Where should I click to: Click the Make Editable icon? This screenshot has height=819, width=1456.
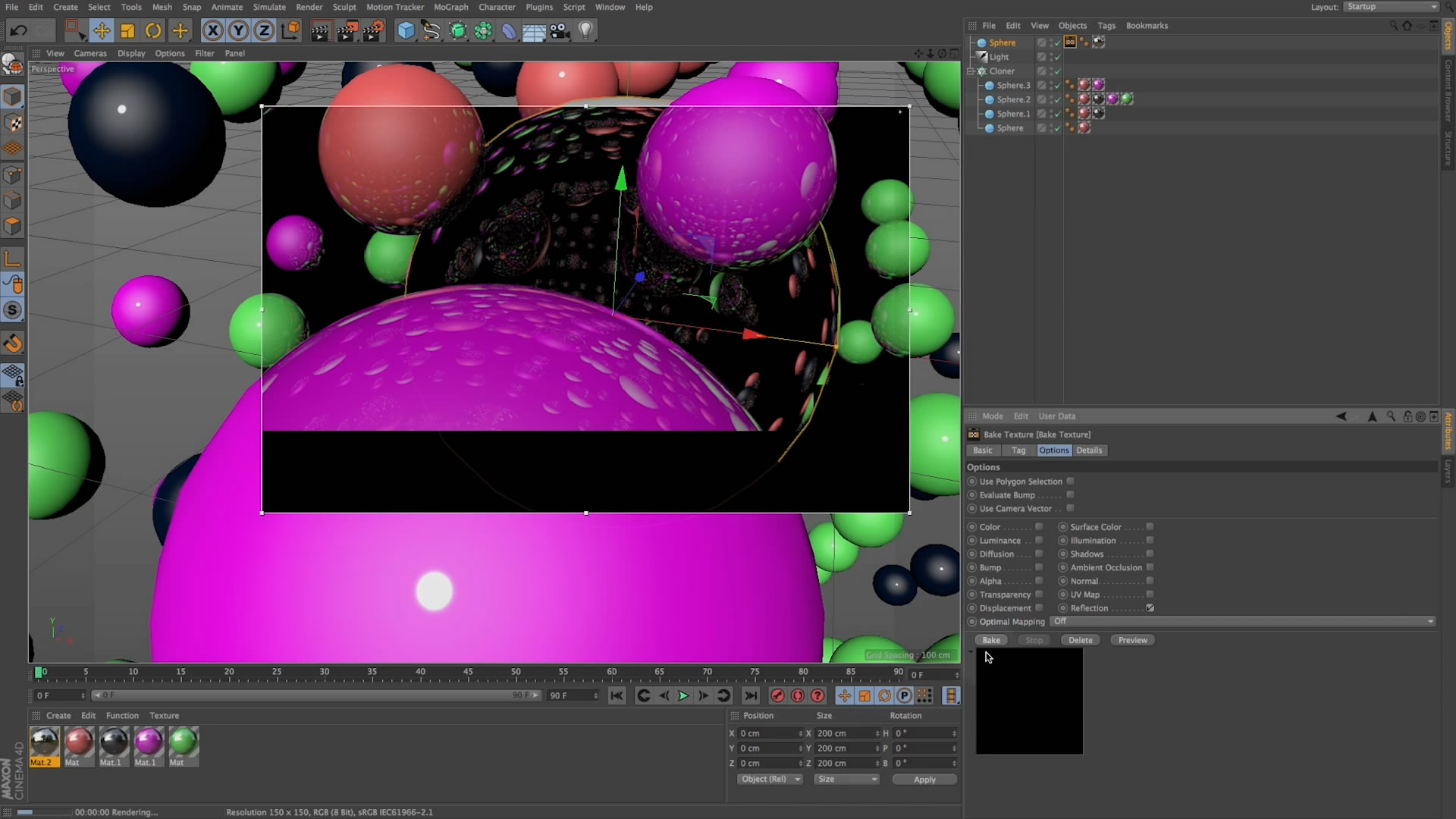pyautogui.click(x=12, y=66)
